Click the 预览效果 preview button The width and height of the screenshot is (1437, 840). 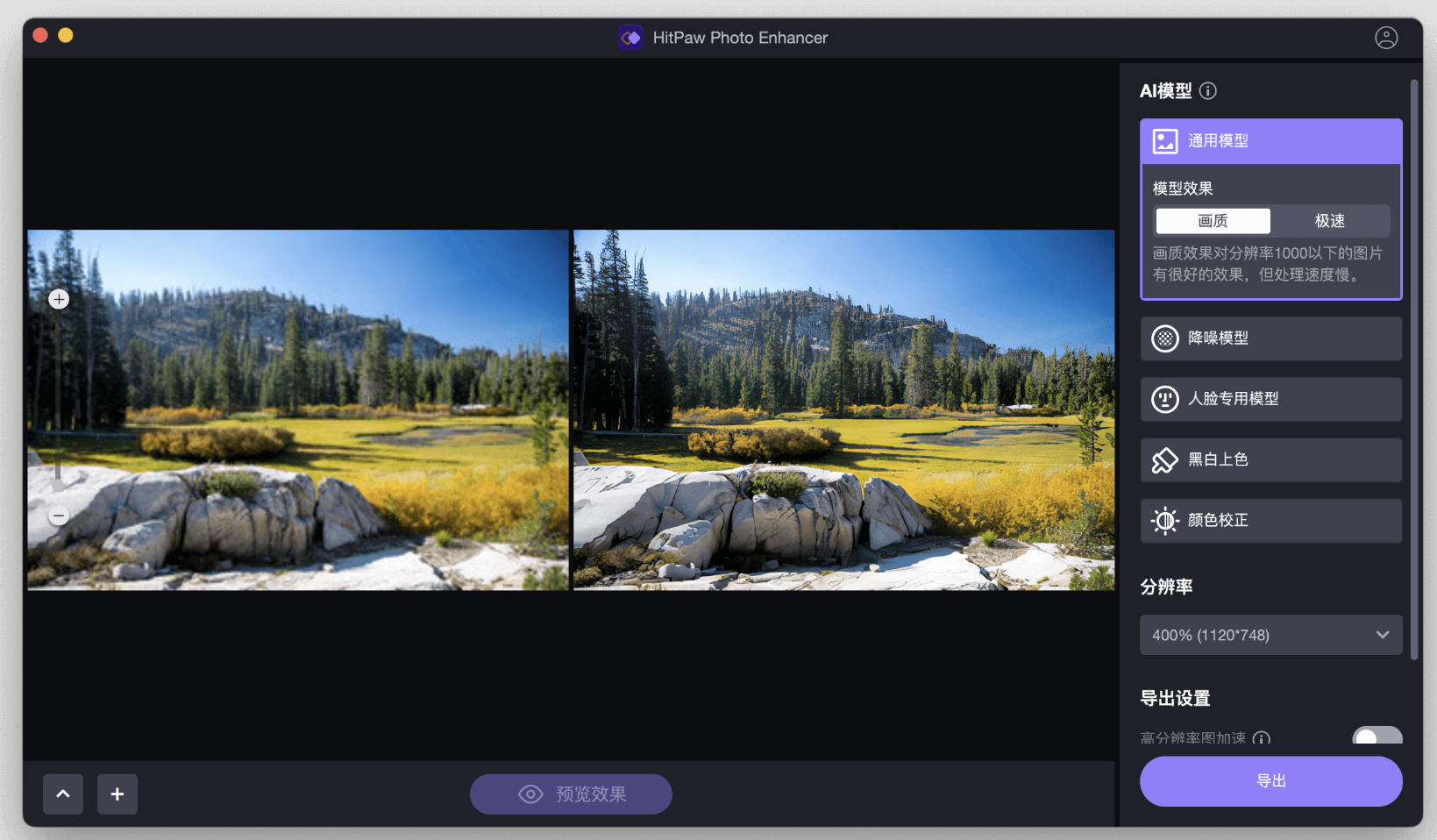(571, 794)
